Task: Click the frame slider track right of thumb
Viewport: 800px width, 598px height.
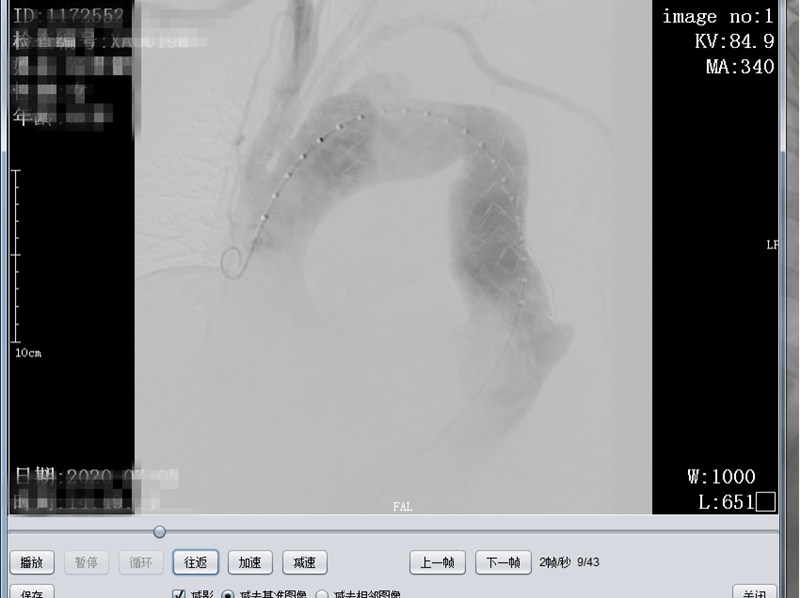Action: (x=450, y=532)
